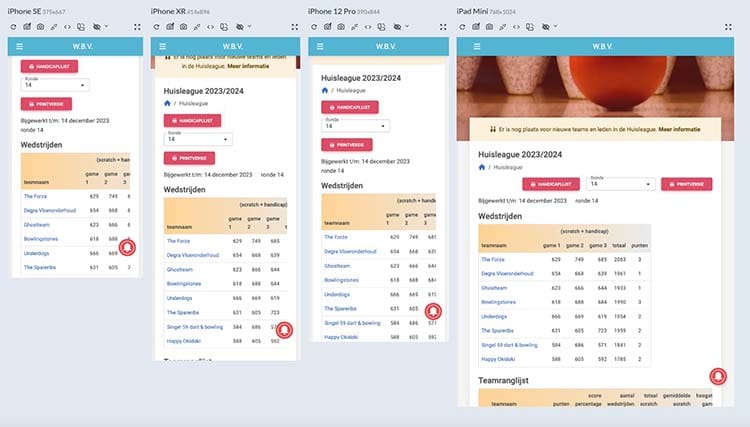This screenshot has height=427, width=750.
Task: Expand the iPad Mini pane to fullscreen
Action: click(729, 25)
